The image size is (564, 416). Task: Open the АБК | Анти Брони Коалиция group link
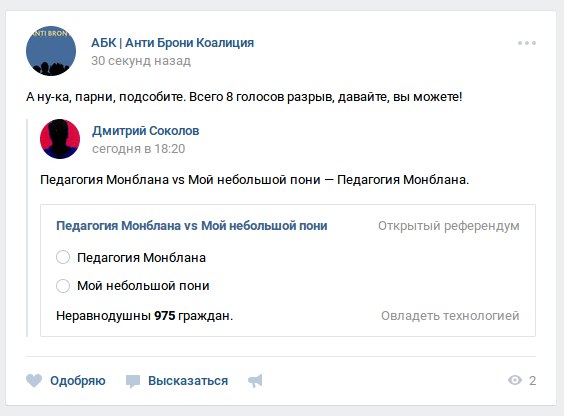click(x=172, y=43)
